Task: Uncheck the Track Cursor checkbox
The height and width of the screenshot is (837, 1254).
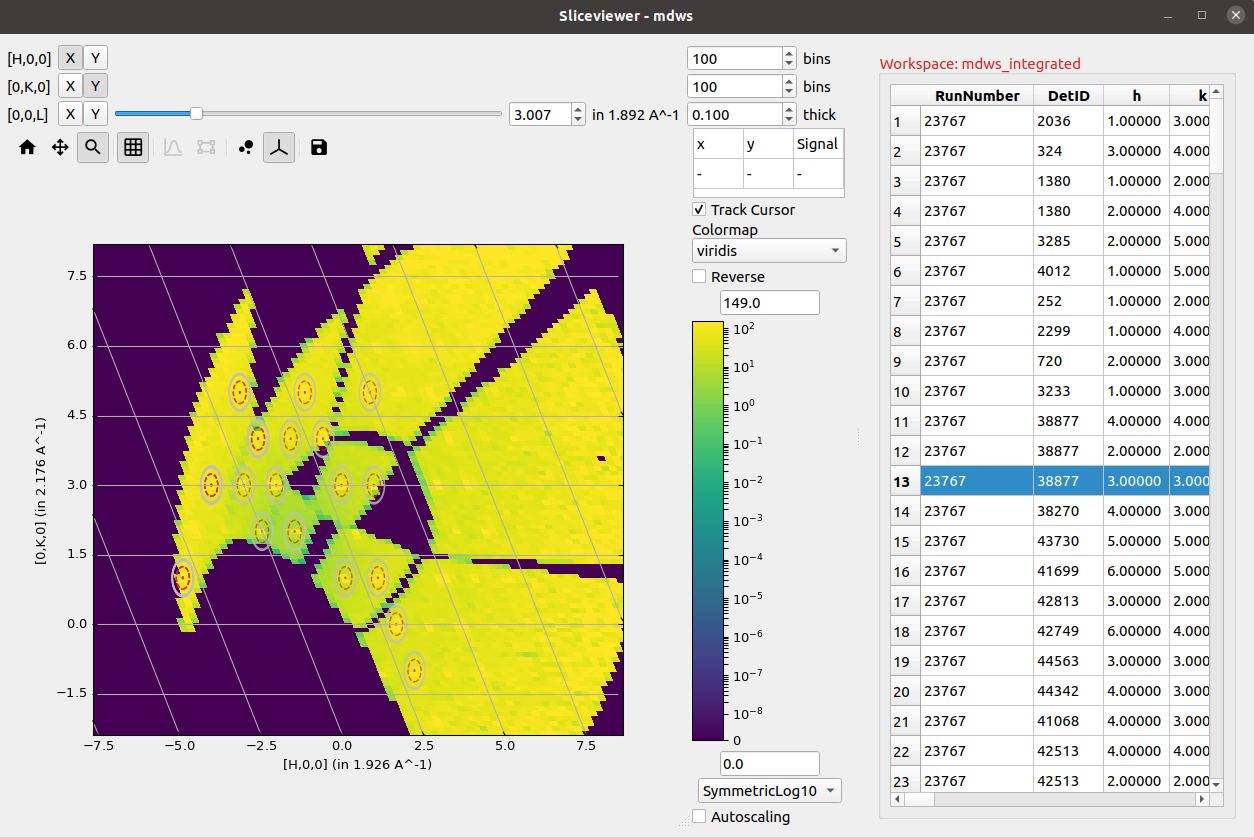Action: pos(699,210)
